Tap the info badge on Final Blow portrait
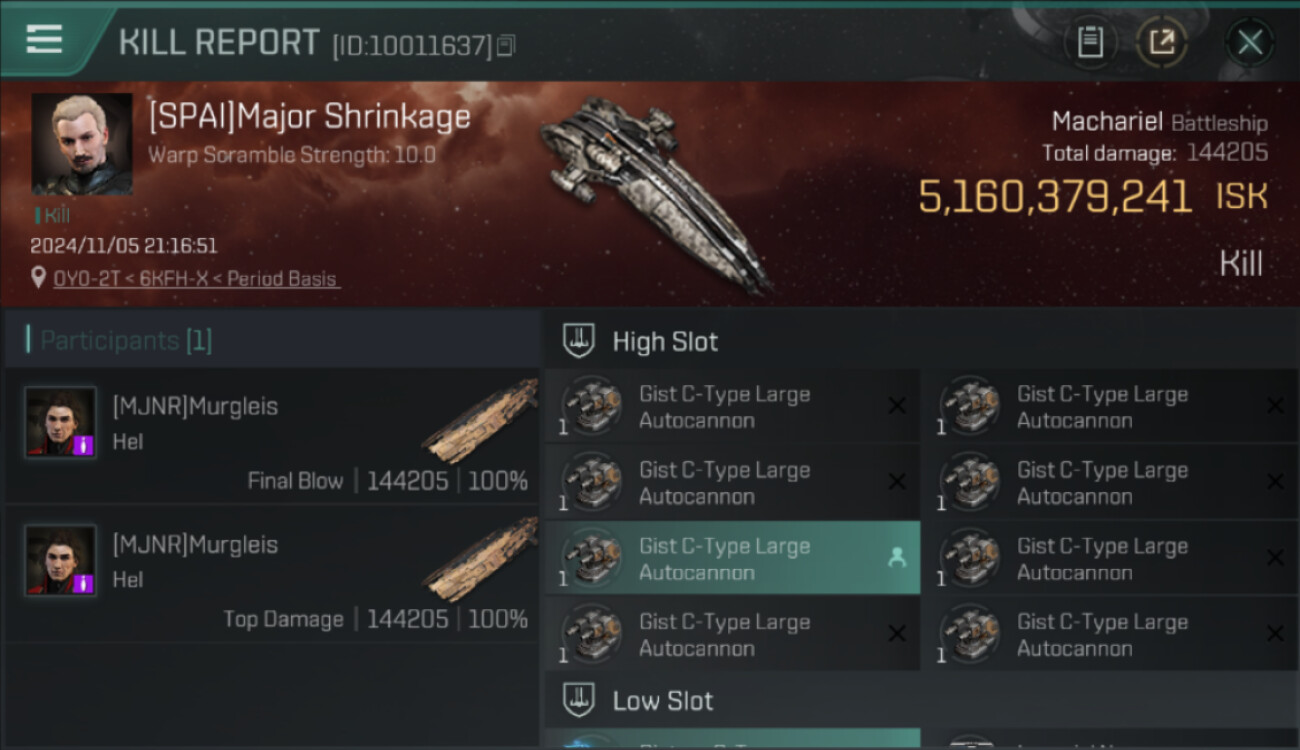This screenshot has width=1300, height=750. tap(84, 444)
